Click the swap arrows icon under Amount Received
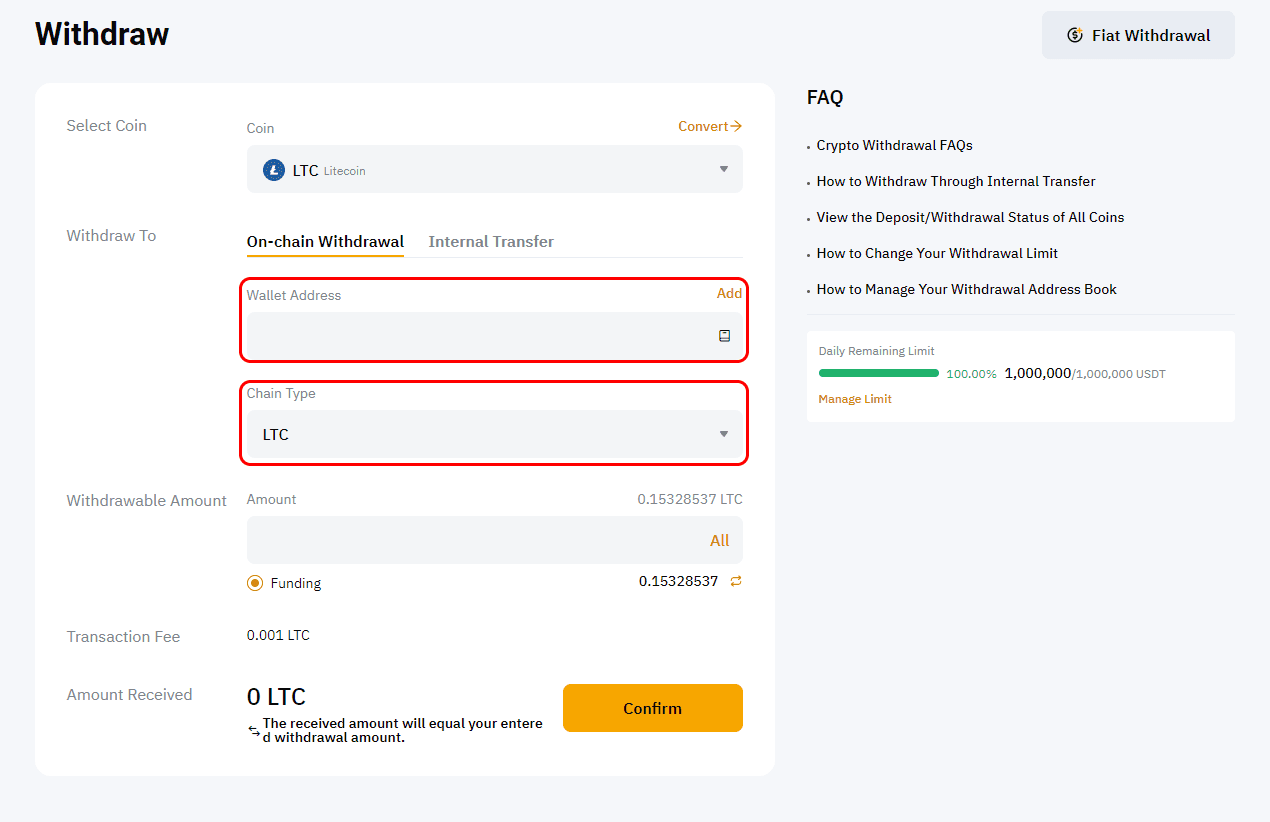 coord(254,731)
